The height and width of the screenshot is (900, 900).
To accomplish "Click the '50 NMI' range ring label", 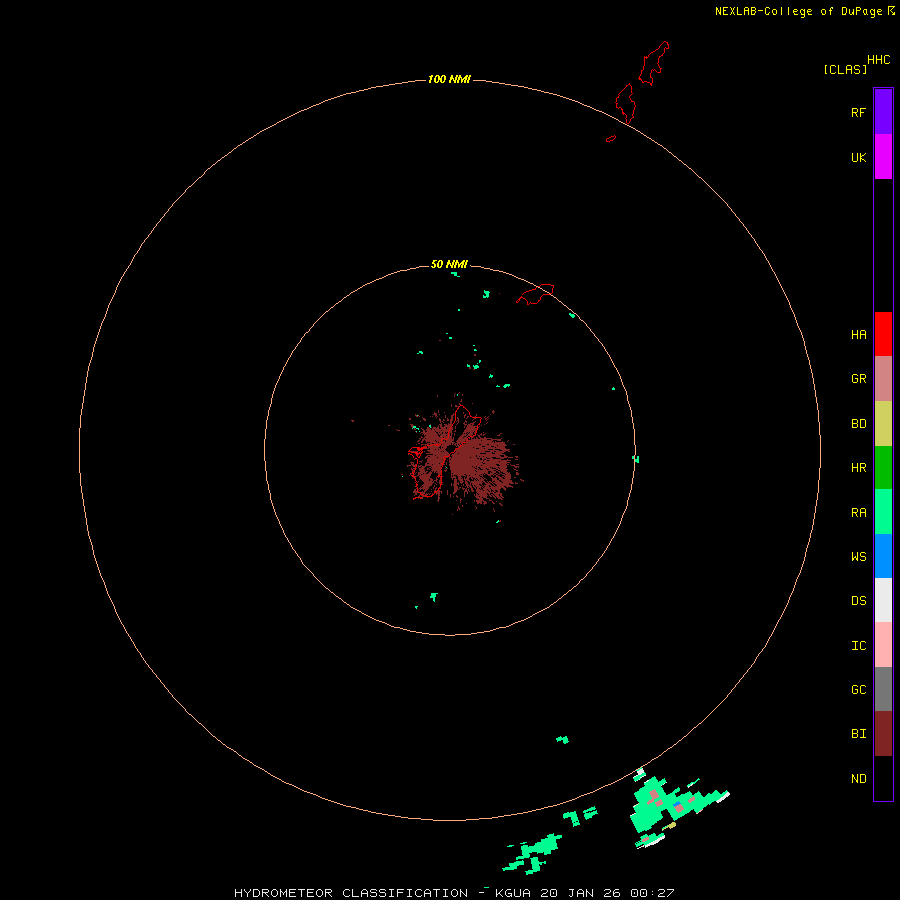I will 449,264.
